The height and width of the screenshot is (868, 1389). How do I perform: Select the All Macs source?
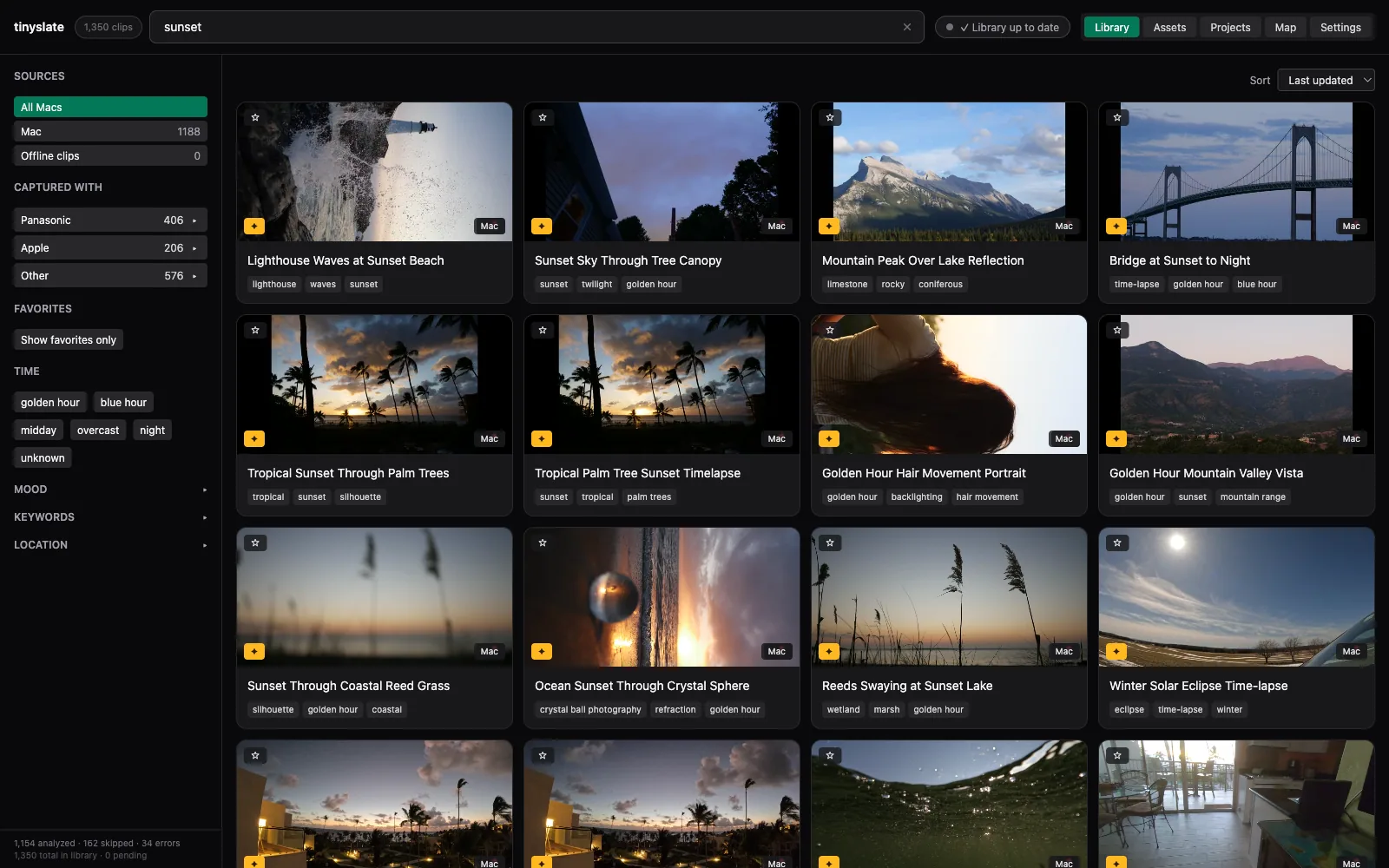(110, 107)
